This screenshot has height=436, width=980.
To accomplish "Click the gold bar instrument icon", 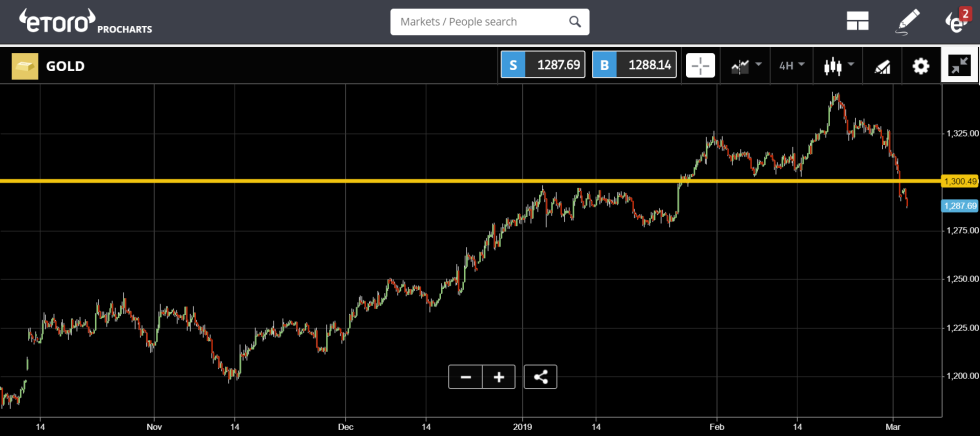I will tap(25, 66).
